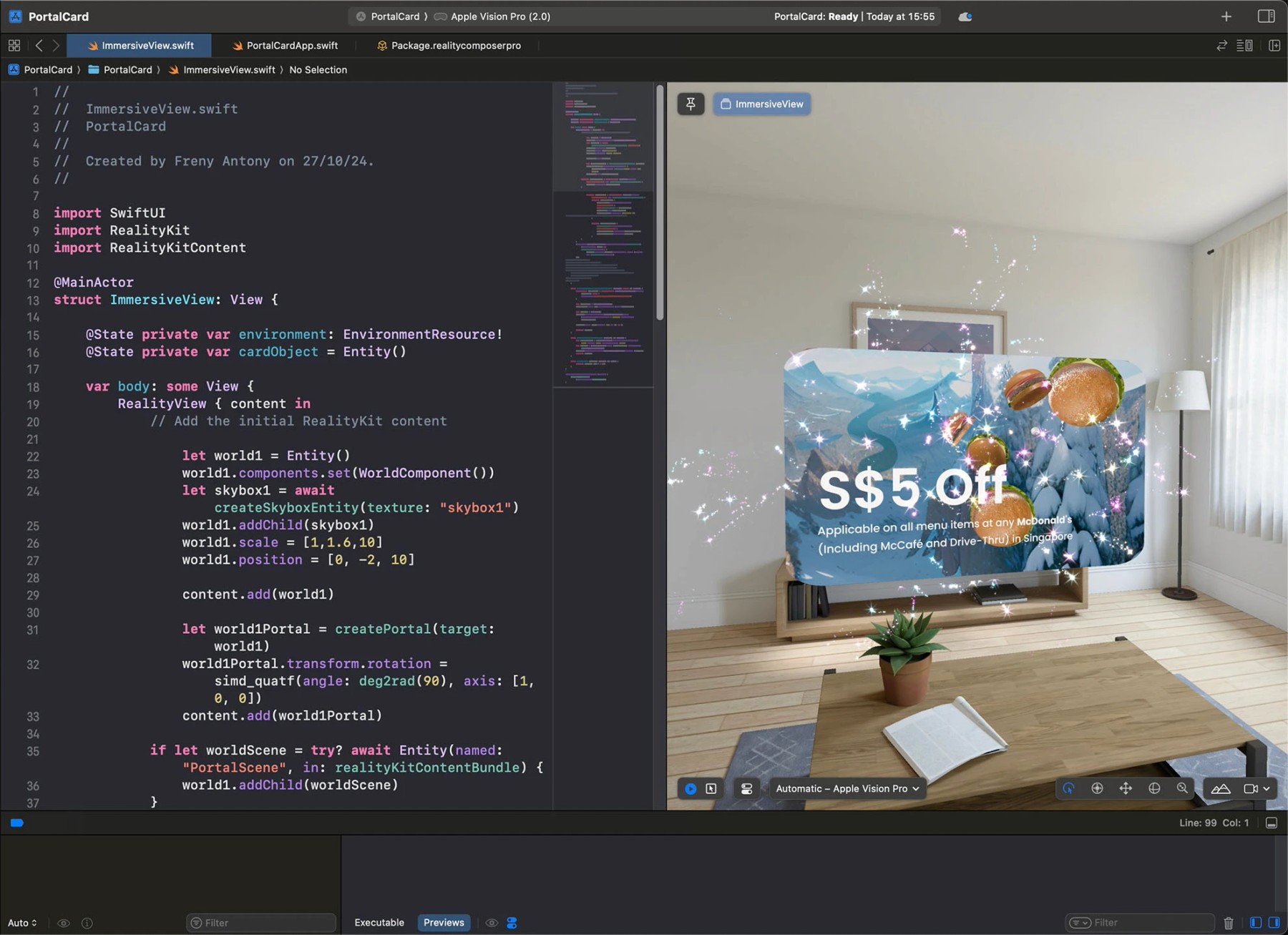
Task: Open console metadata options icon
Action: [x=512, y=923]
